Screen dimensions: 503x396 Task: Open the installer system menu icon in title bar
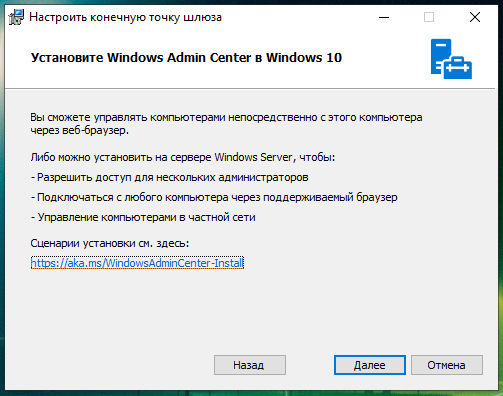[x=16, y=17]
